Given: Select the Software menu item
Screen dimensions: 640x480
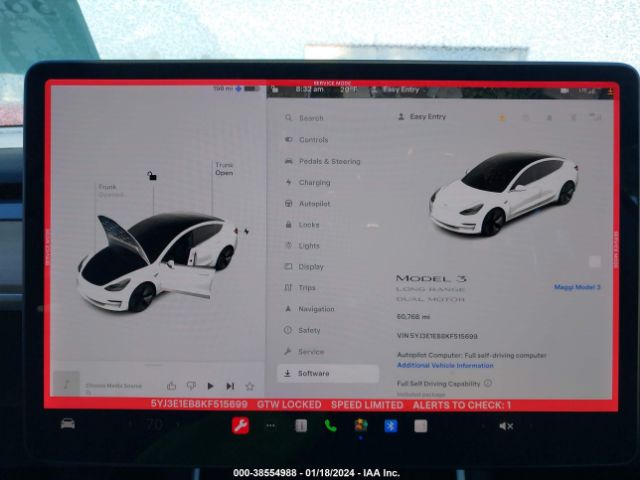Looking at the screenshot, I should [329, 373].
